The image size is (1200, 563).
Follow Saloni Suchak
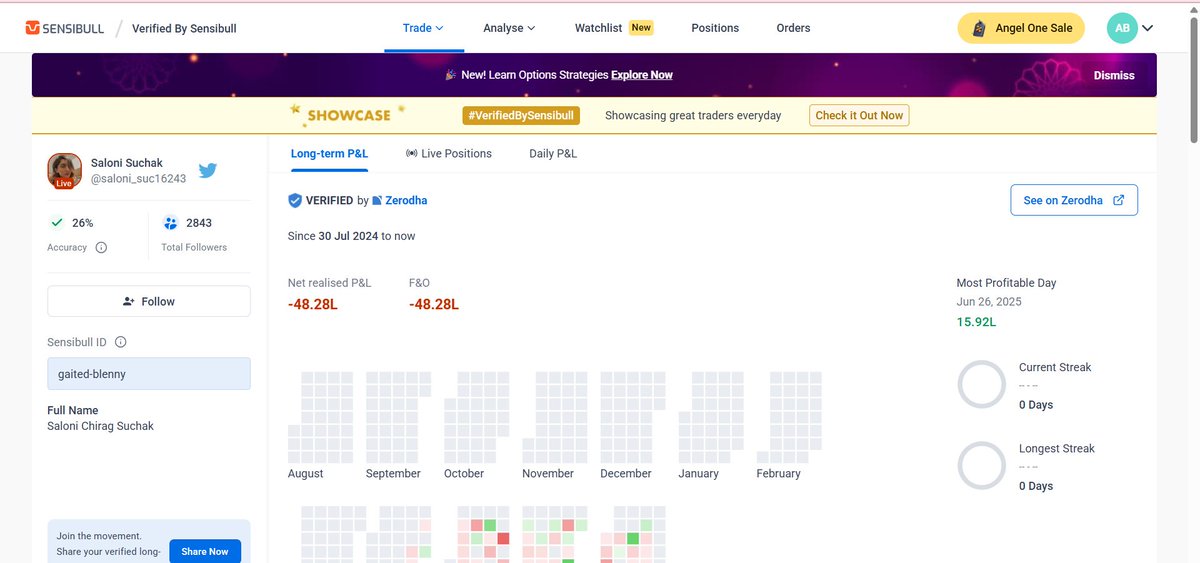(x=149, y=301)
